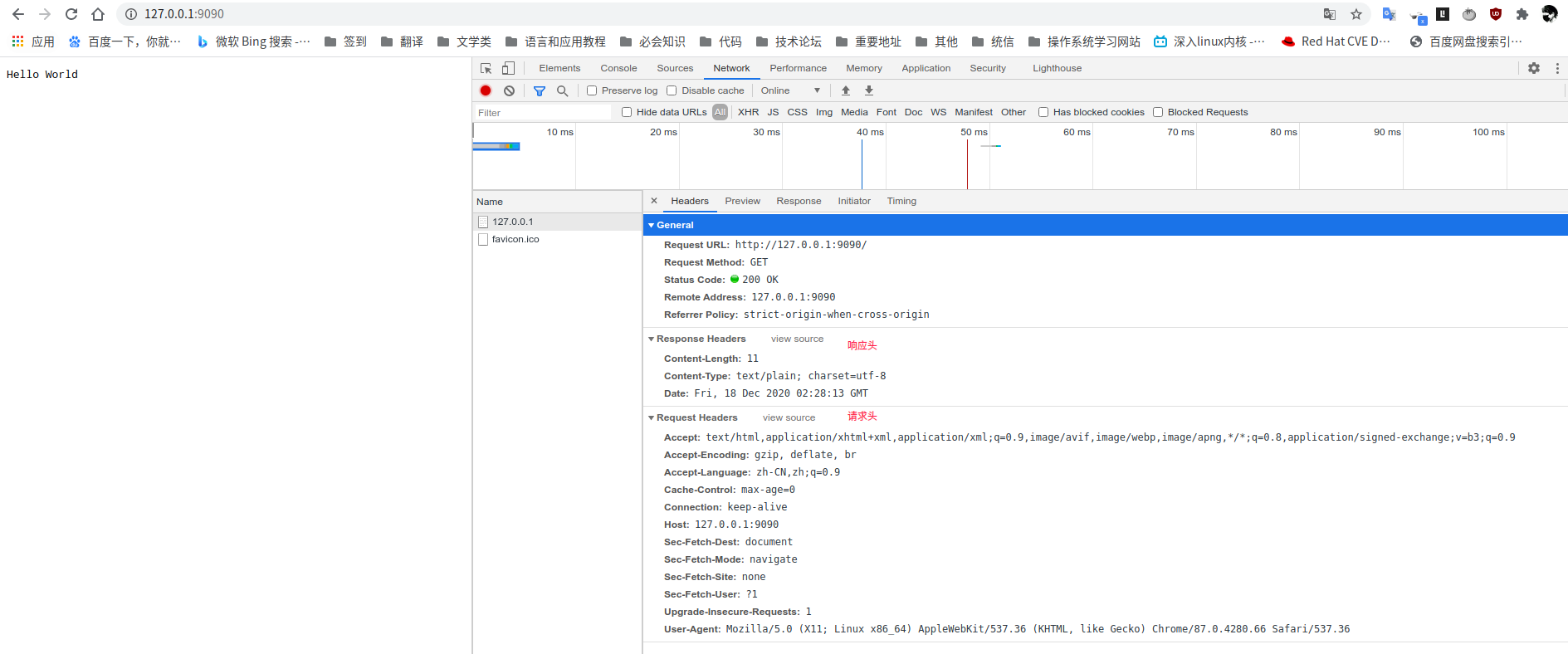Open DevTools settings gear
This screenshot has height=654, width=1568.
click(1534, 68)
